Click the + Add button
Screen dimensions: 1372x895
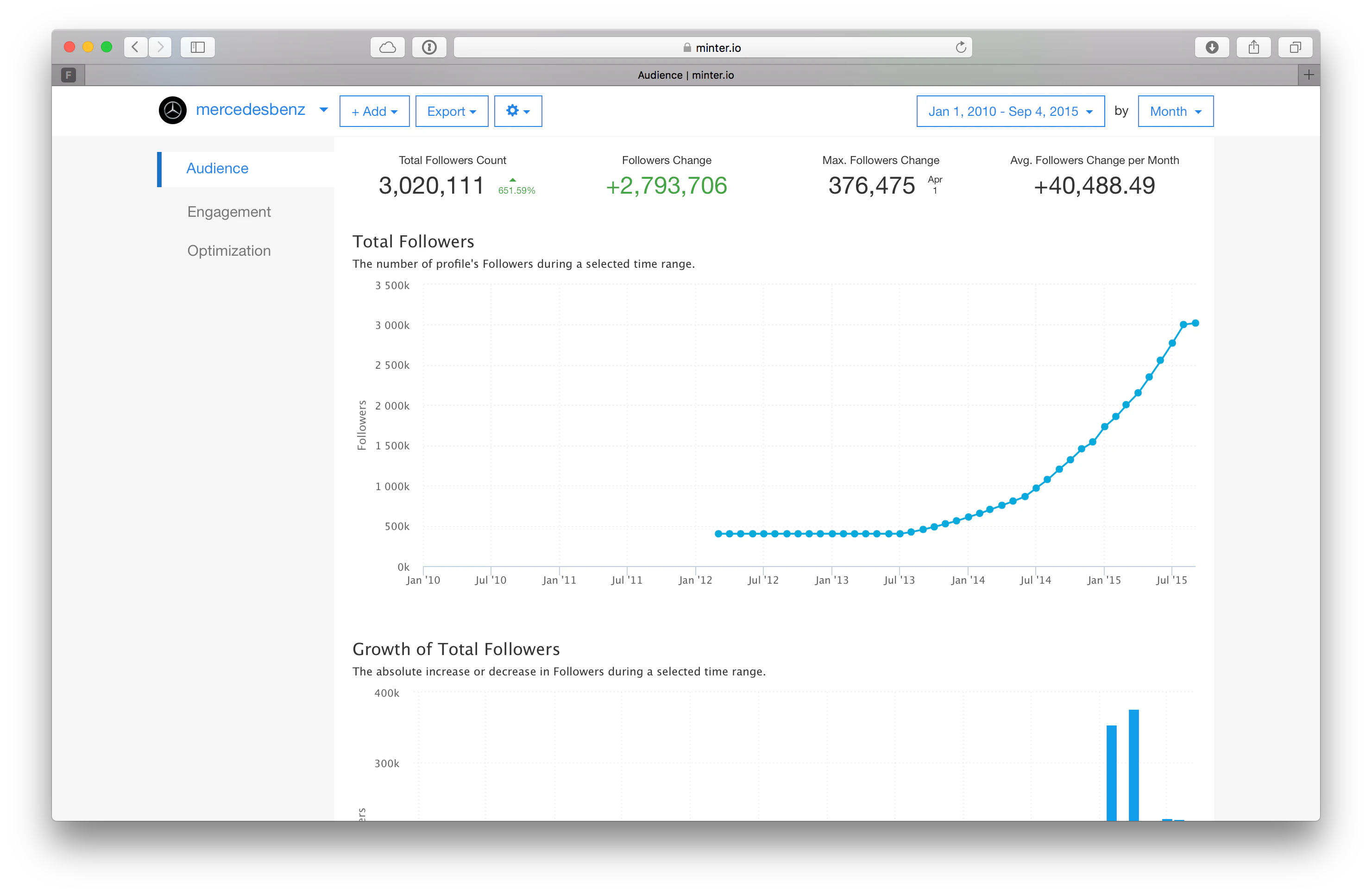point(374,111)
